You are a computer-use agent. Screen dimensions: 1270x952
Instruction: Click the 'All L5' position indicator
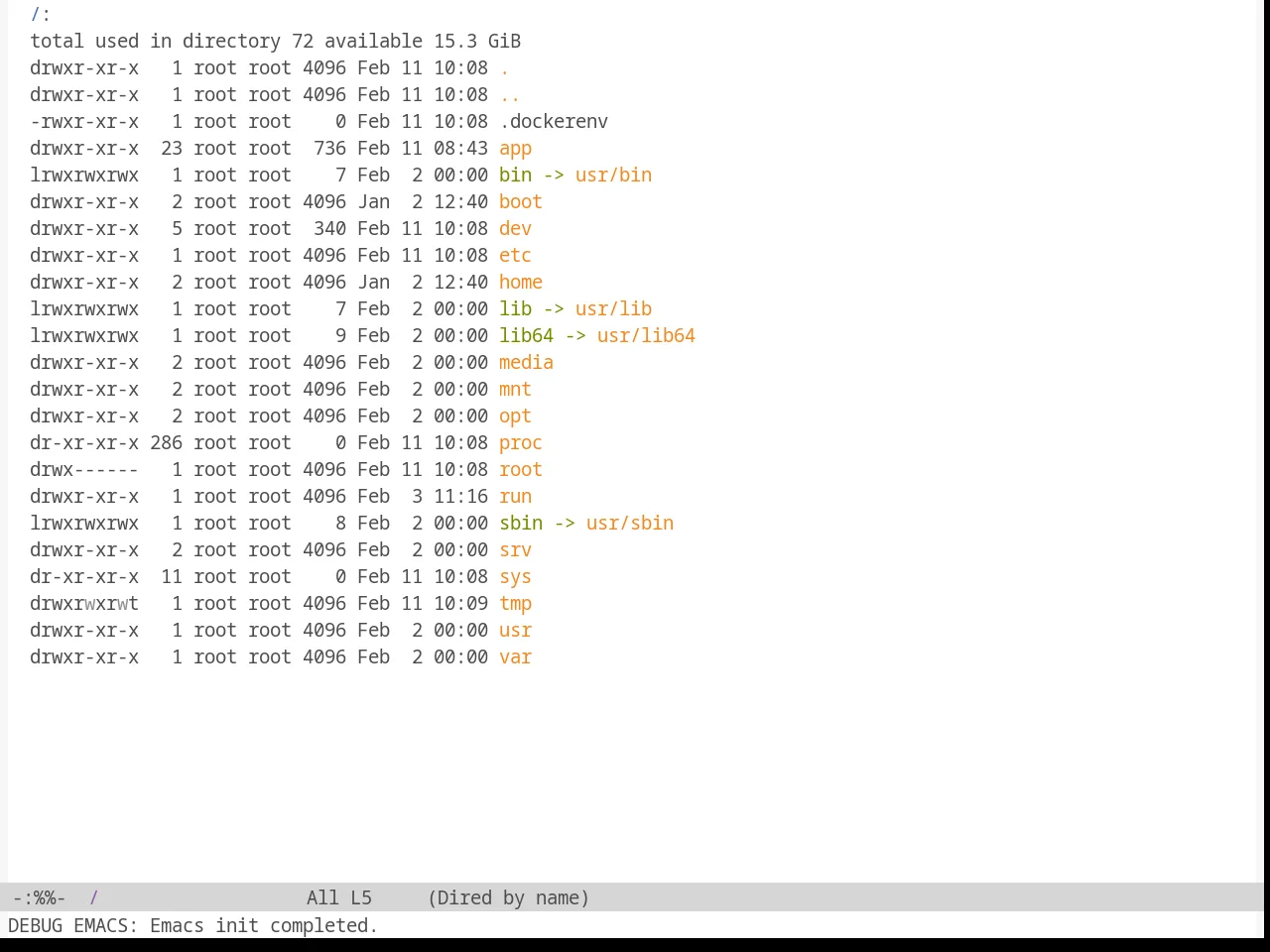339,897
